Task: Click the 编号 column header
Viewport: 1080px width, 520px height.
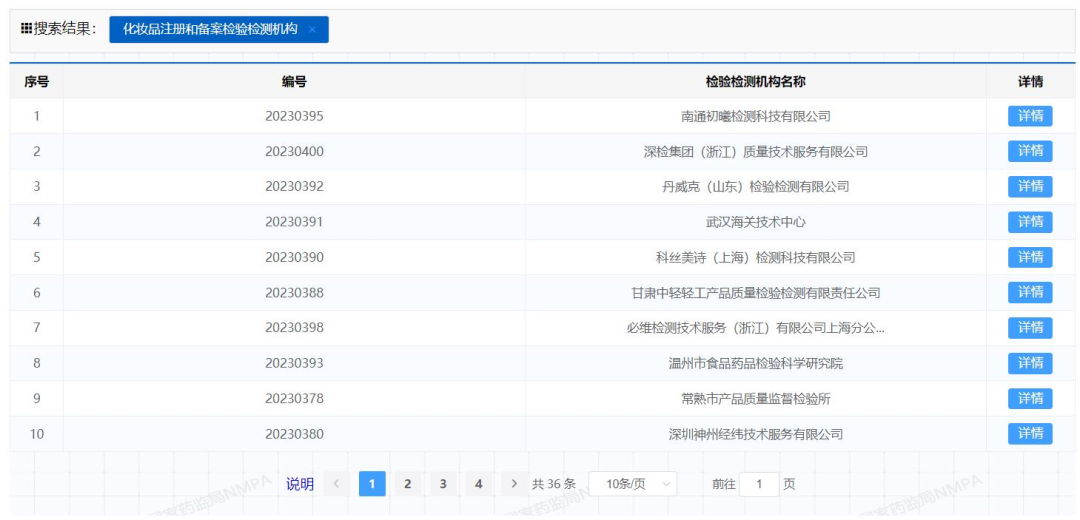Action: click(294, 82)
